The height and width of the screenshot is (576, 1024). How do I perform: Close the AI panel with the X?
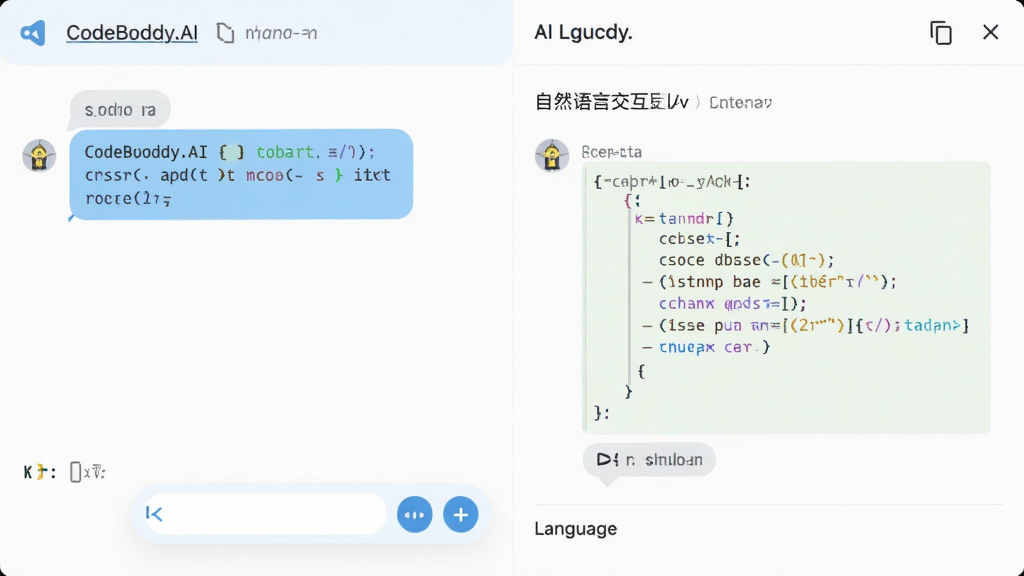pyautogui.click(x=990, y=32)
